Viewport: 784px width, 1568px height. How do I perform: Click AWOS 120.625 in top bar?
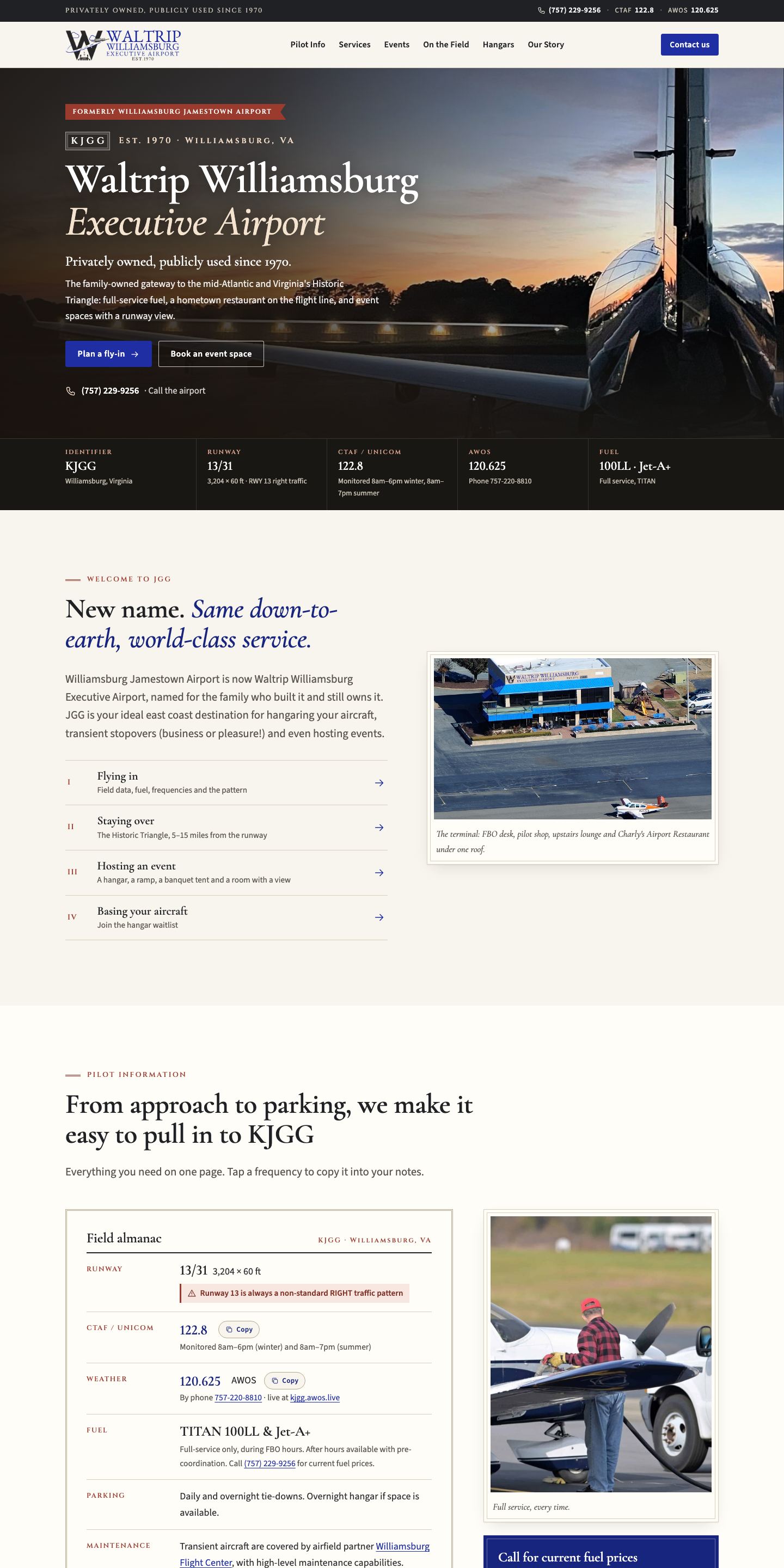(693, 10)
